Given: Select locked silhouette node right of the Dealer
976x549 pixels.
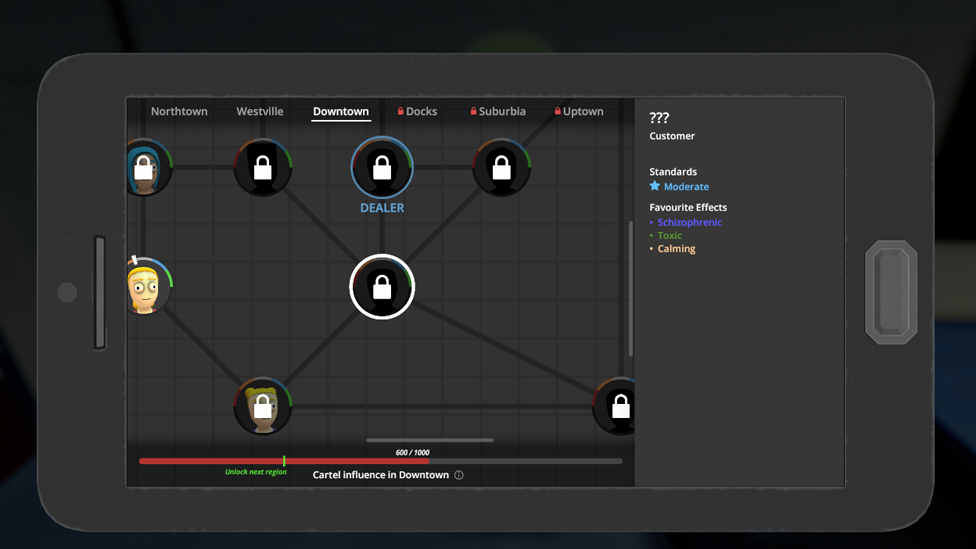Looking at the screenshot, I should [x=502, y=167].
